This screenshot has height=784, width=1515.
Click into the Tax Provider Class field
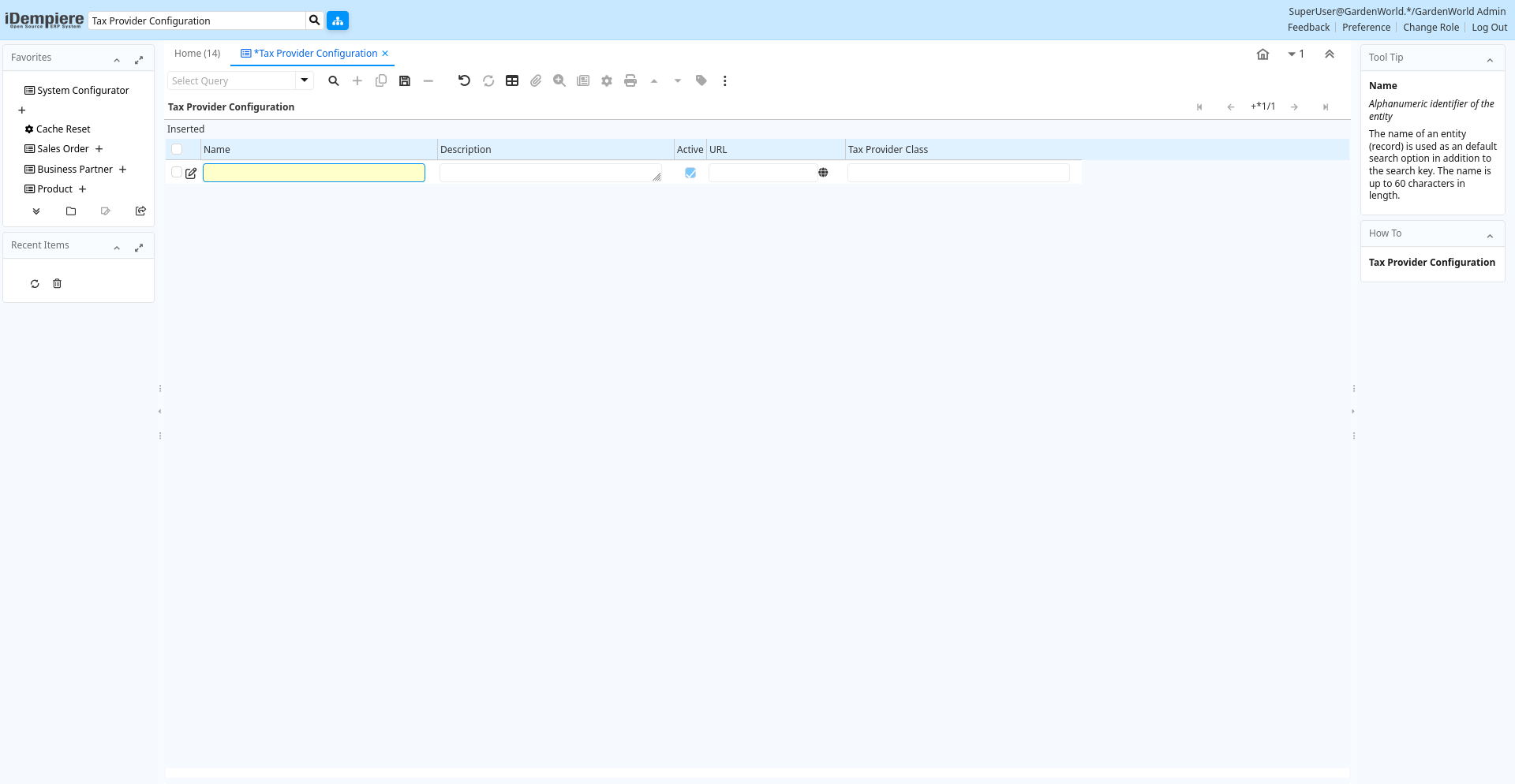coord(958,173)
